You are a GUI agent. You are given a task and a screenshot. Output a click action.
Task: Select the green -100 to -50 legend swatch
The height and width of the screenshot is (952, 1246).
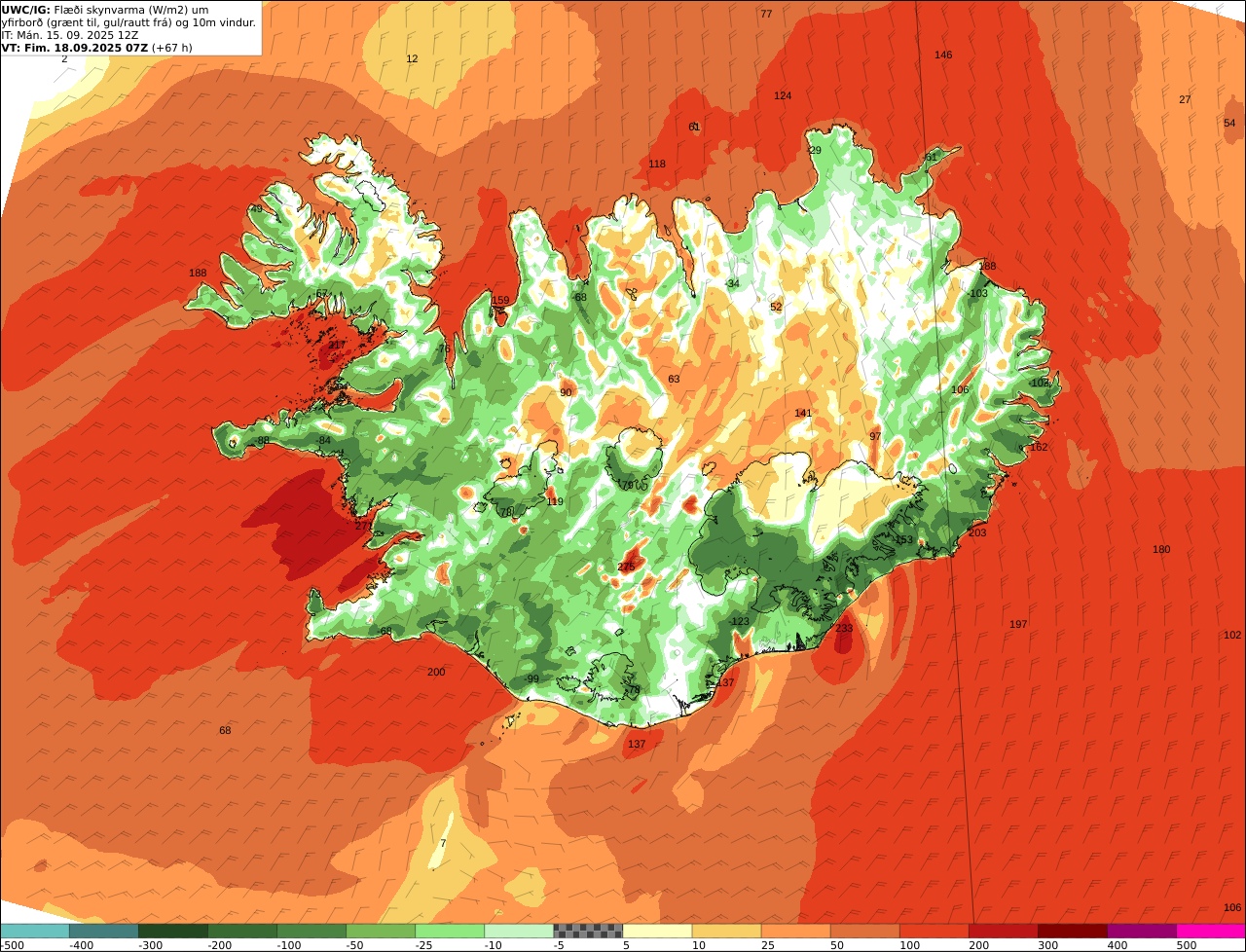coord(311,931)
